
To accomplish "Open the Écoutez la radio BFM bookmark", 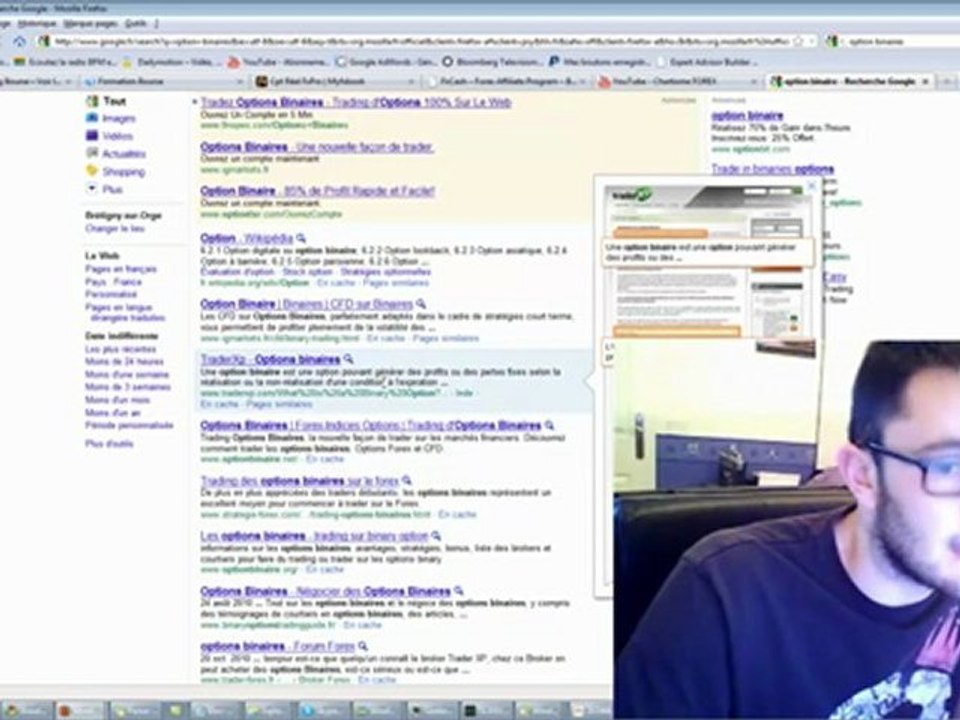I will click(65, 62).
